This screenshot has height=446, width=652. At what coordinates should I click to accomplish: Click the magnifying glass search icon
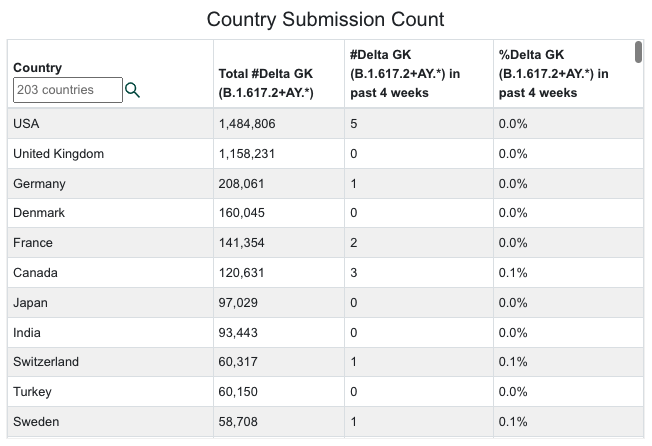(132, 90)
